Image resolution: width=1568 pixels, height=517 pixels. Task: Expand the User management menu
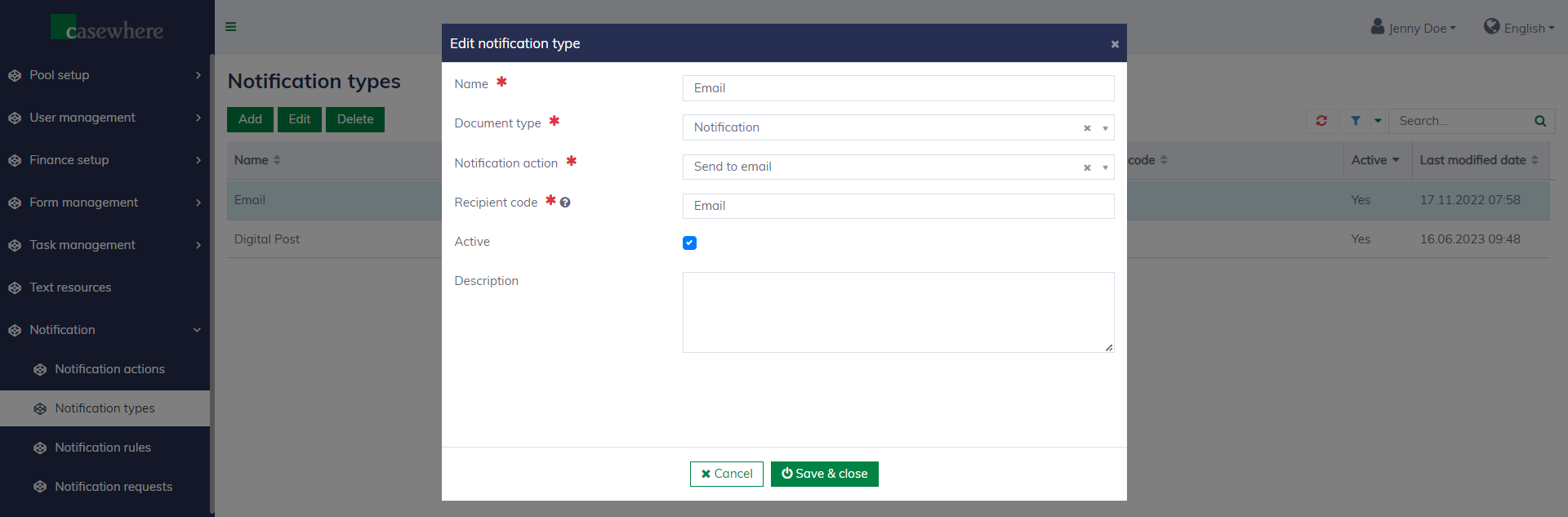click(105, 118)
